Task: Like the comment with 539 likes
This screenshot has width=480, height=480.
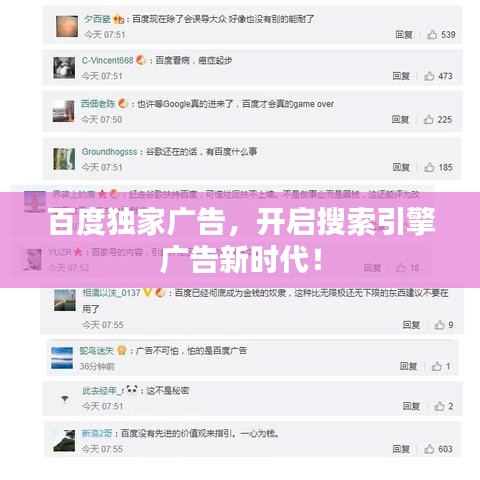Action: pos(432,34)
